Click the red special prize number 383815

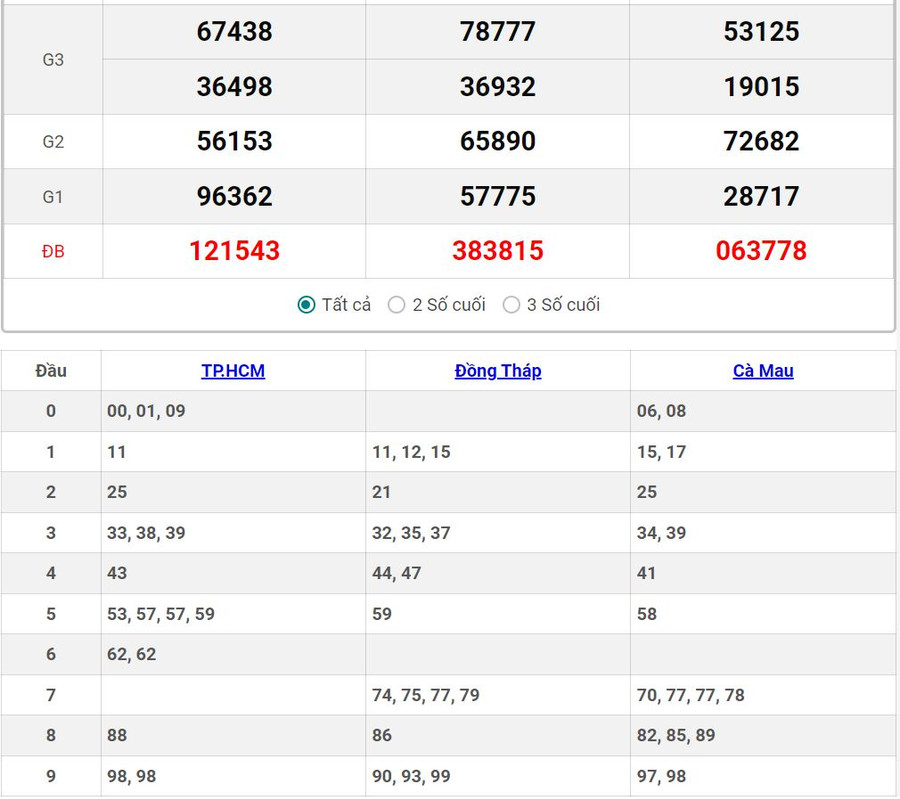tap(498, 251)
